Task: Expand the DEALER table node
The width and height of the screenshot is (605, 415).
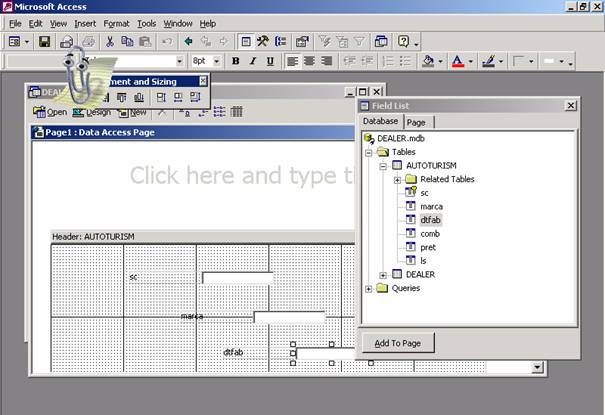Action: [383, 274]
